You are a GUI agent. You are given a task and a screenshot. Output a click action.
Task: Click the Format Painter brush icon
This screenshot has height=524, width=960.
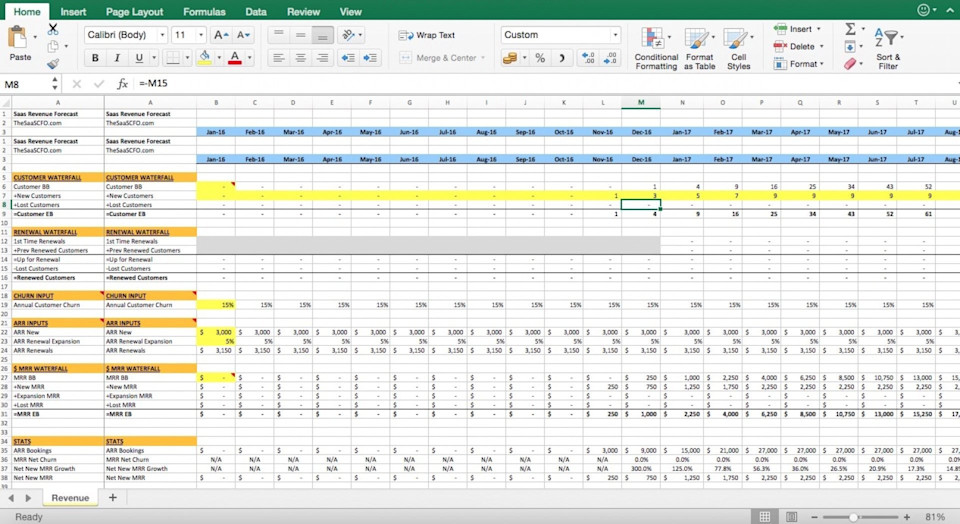pos(53,64)
